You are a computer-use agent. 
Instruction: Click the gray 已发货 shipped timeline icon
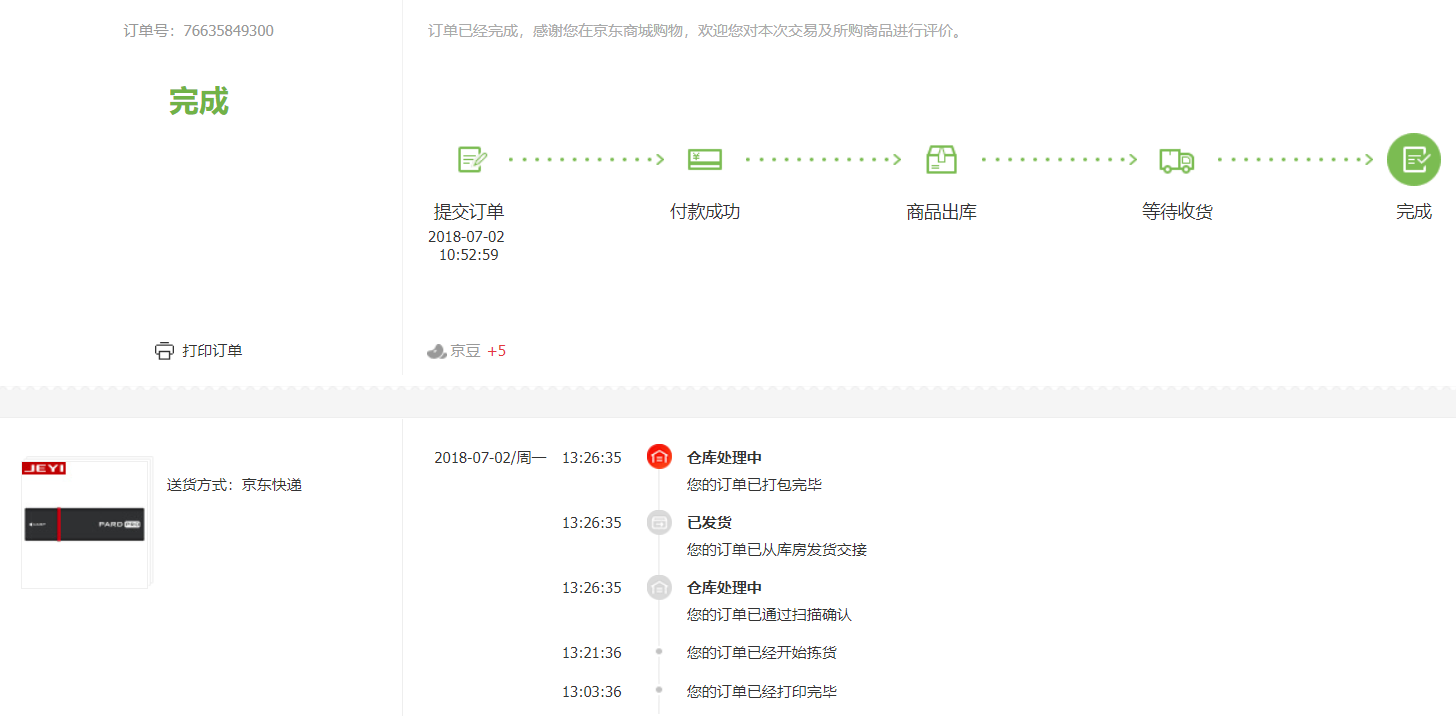point(659,522)
